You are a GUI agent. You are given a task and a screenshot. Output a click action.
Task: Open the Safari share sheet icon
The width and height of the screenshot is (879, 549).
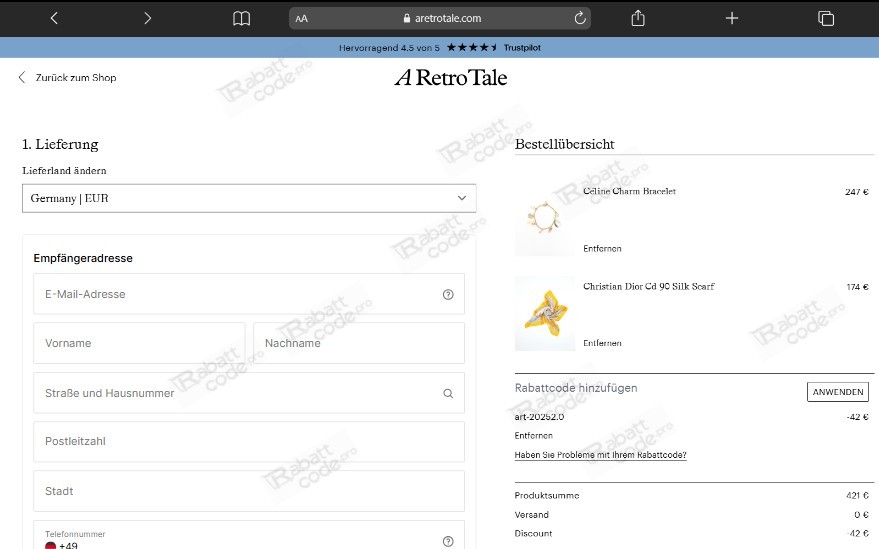click(x=638, y=18)
